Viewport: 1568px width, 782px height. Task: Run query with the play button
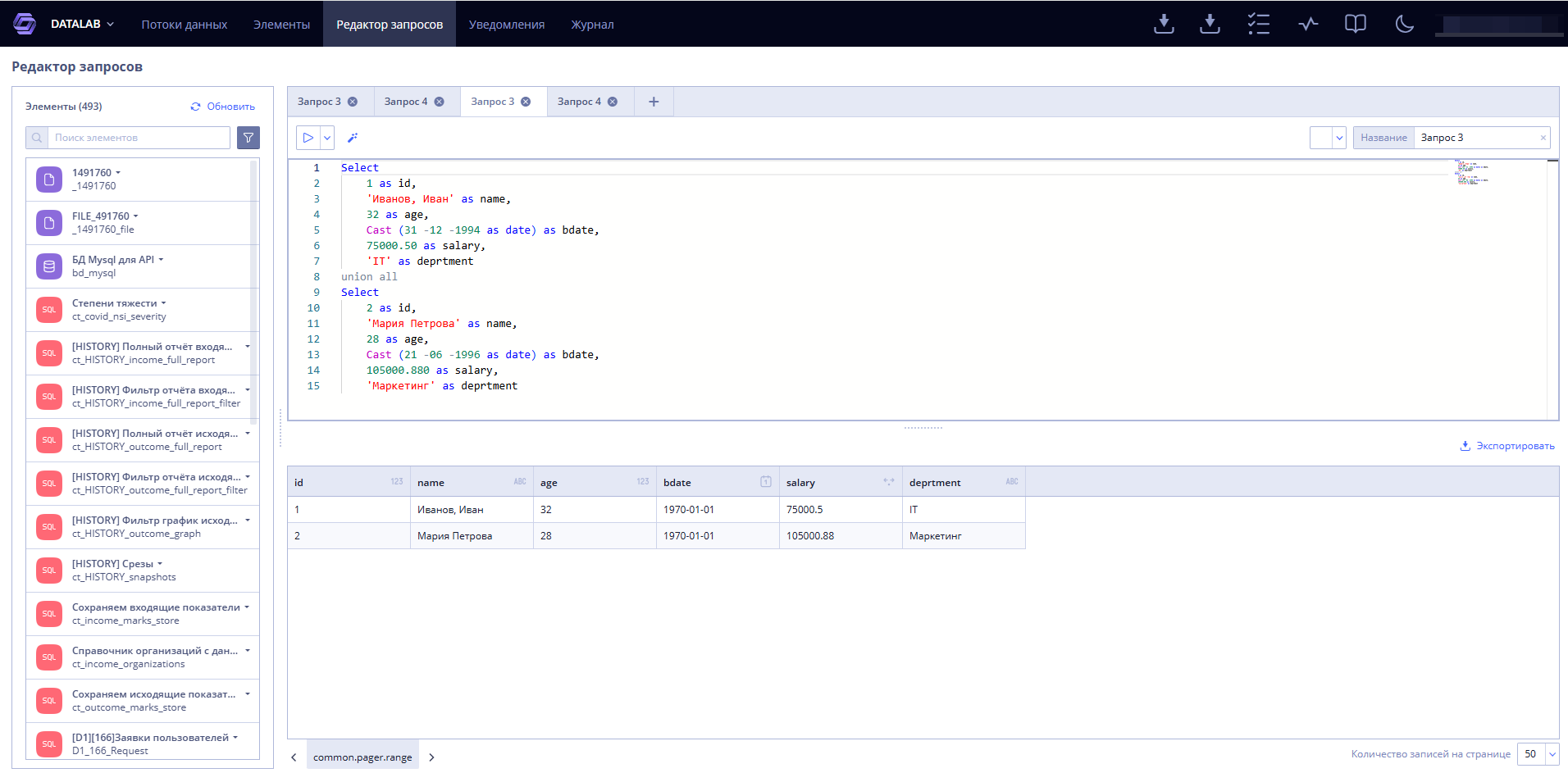[x=308, y=138]
